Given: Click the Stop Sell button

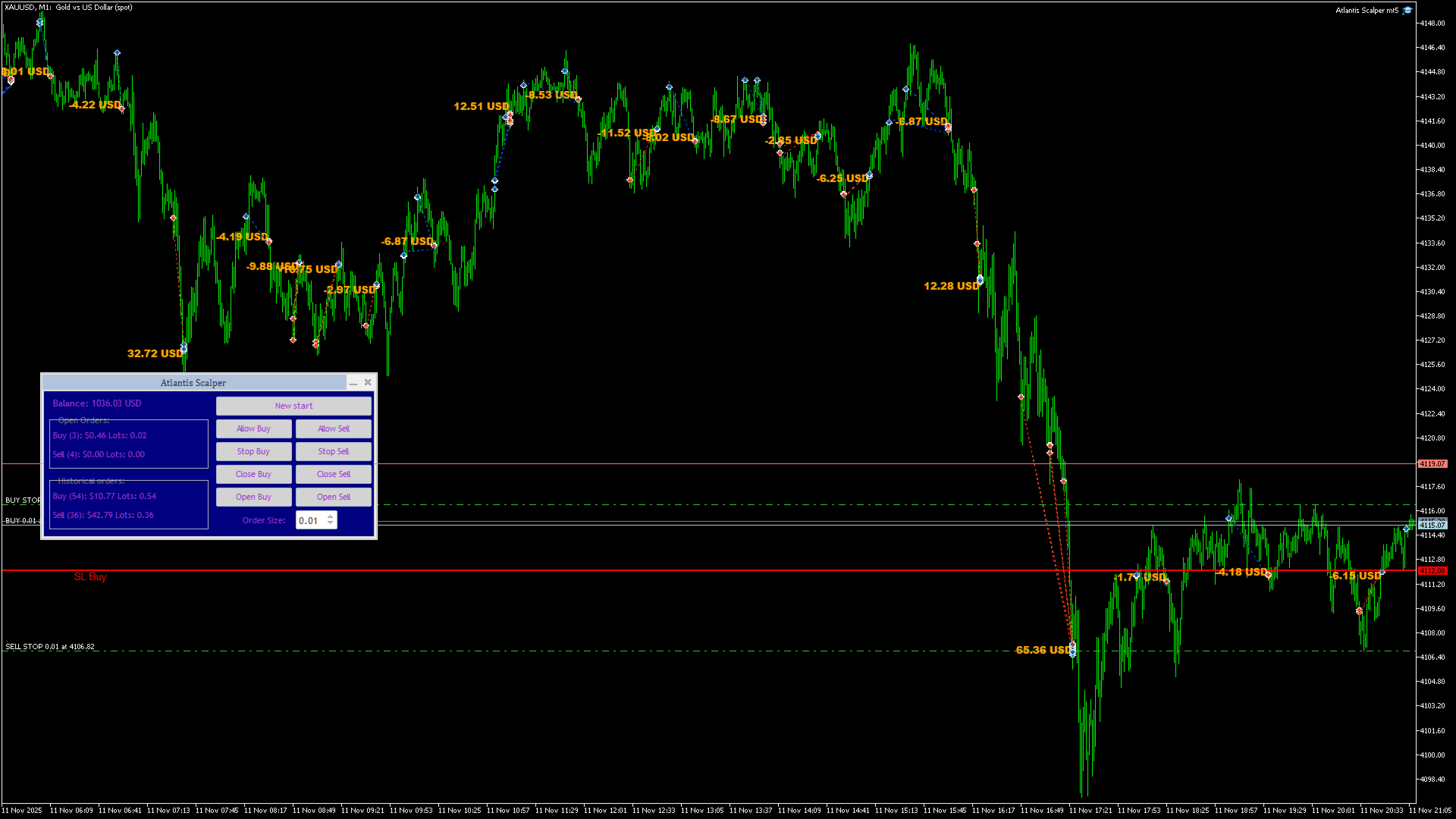Looking at the screenshot, I should (x=334, y=452).
